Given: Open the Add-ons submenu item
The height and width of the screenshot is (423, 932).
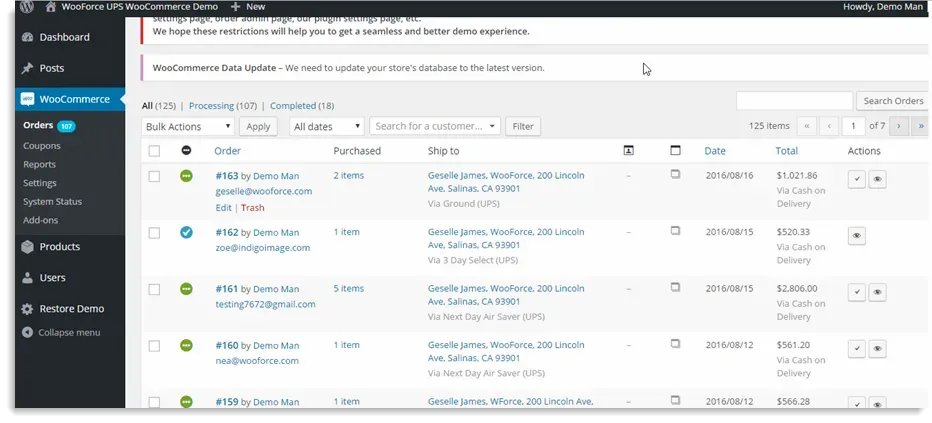Looking at the screenshot, I should pyautogui.click(x=40, y=220).
